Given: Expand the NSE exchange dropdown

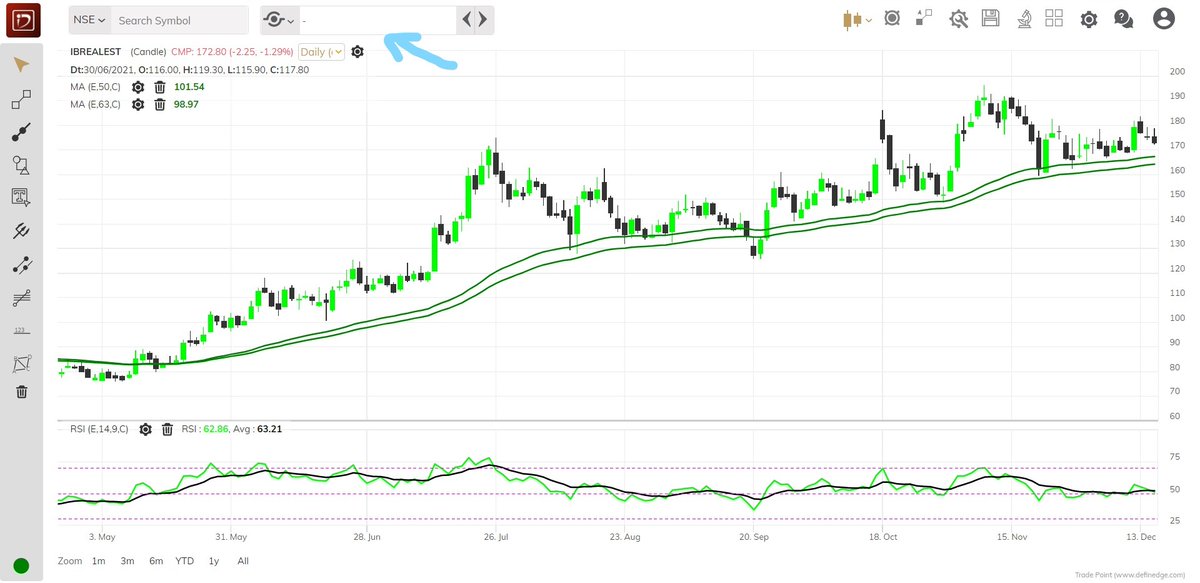Looking at the screenshot, I should 88,19.
